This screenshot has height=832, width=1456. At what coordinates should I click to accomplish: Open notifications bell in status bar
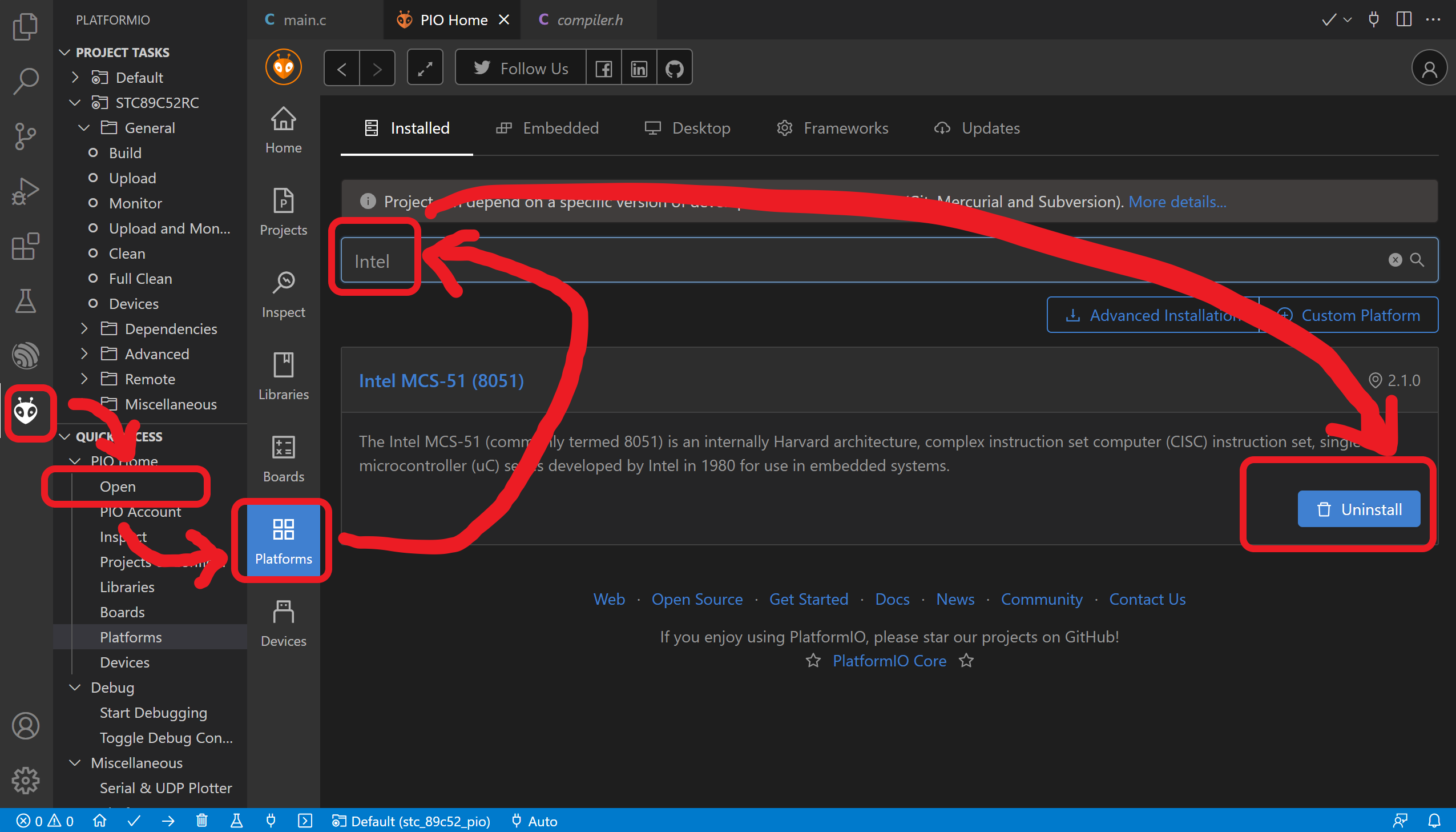pos(1434,821)
